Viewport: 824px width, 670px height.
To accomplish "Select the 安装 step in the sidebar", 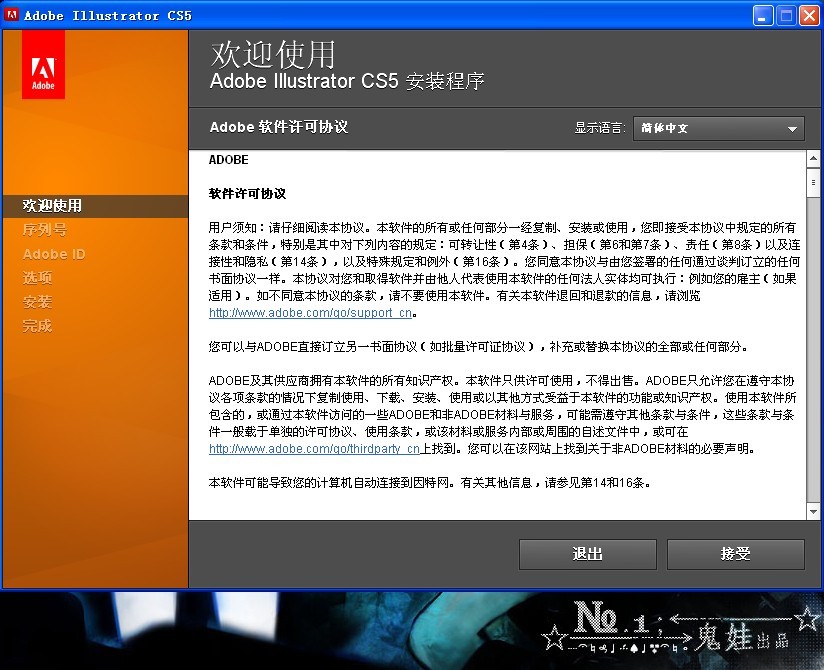I will click(37, 302).
